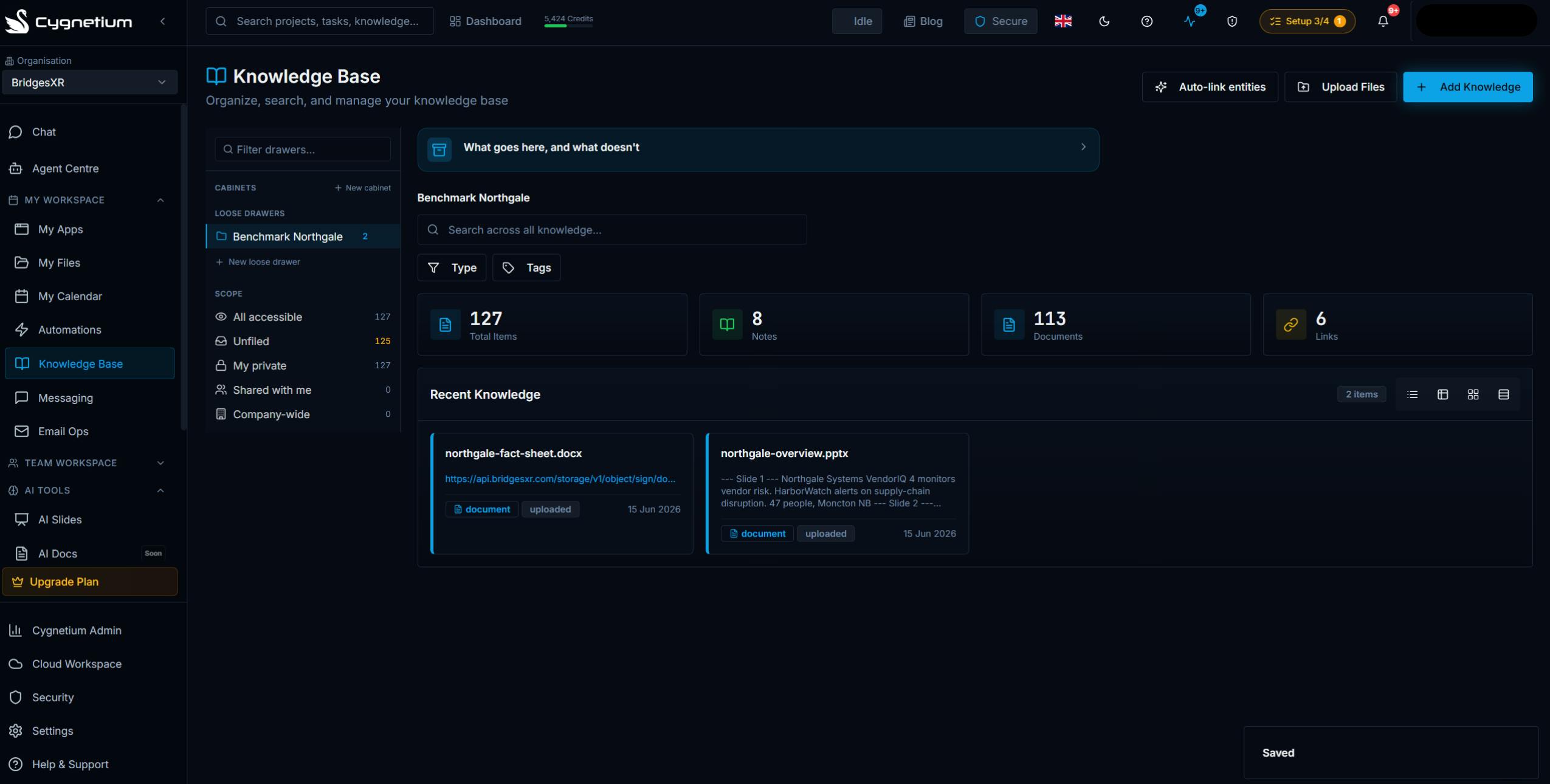1550x784 pixels.
Task: Toggle the Idle status button
Action: 857,21
